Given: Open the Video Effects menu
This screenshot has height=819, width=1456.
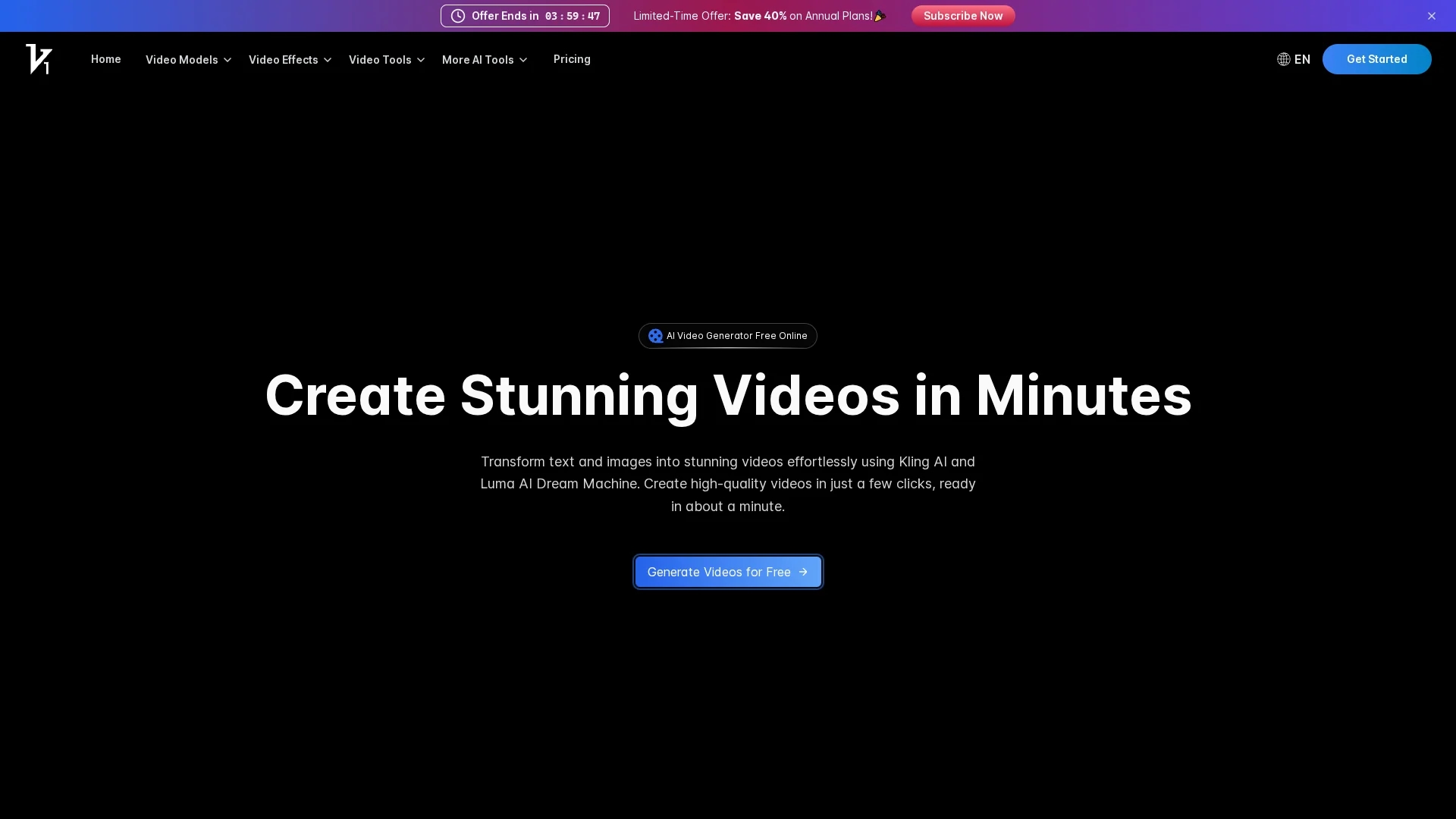Looking at the screenshot, I should 284,59.
